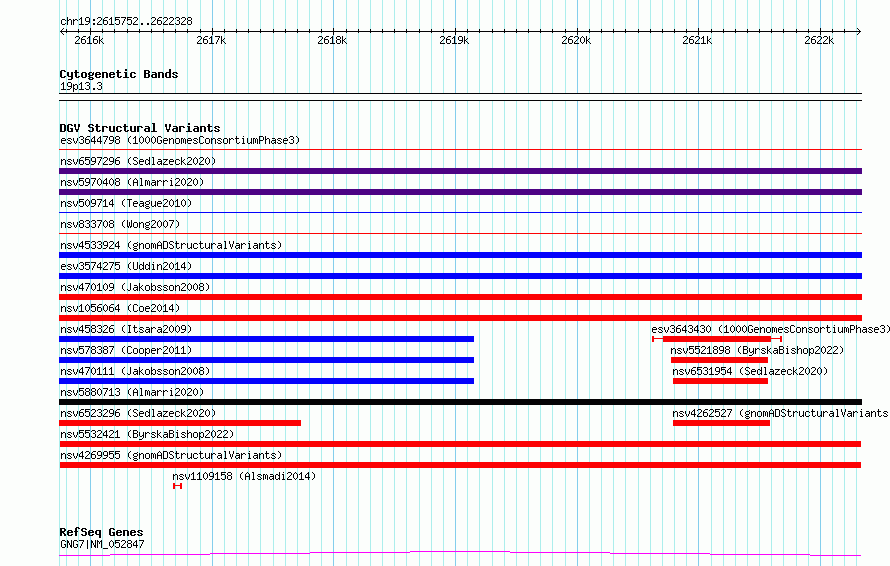Image resolution: width=890 pixels, height=566 pixels.
Task: Click the blue bar under nsv4533924
Action: pyautogui.click(x=460, y=255)
